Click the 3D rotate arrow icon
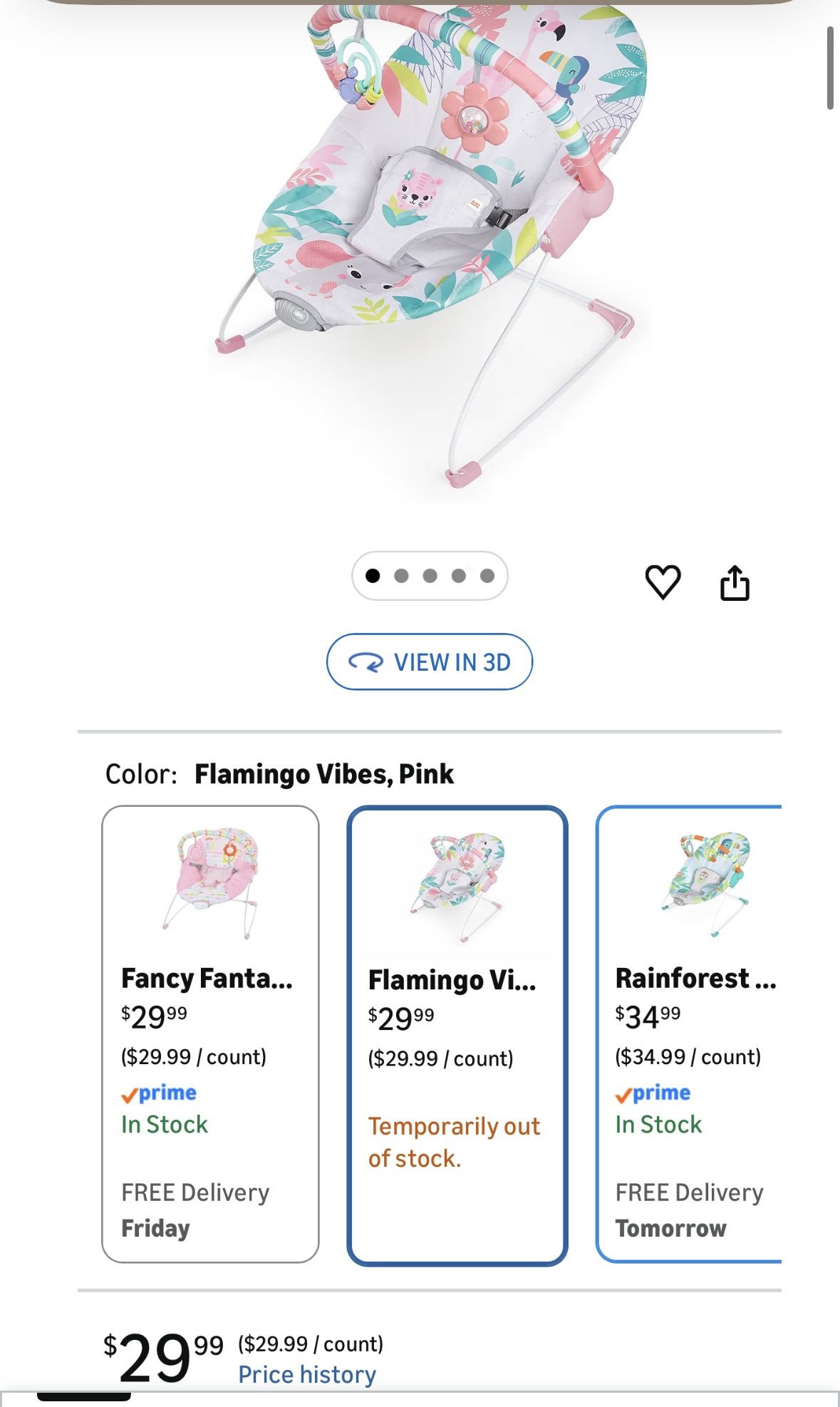 coord(365,662)
